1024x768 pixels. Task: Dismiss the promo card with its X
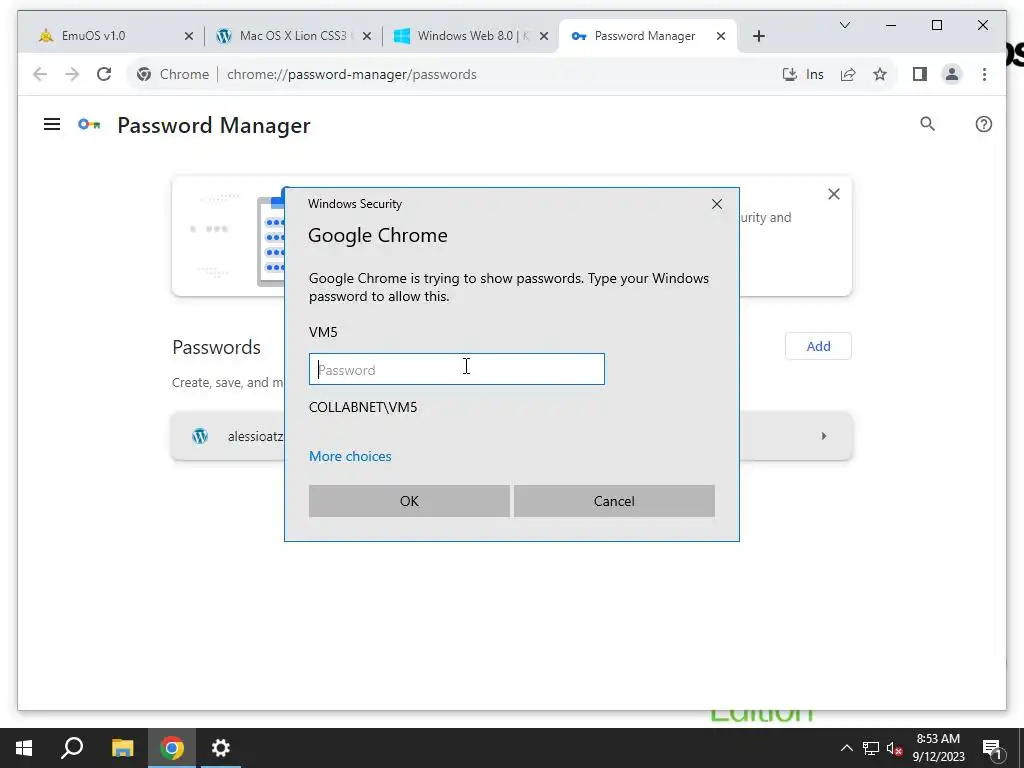click(834, 194)
